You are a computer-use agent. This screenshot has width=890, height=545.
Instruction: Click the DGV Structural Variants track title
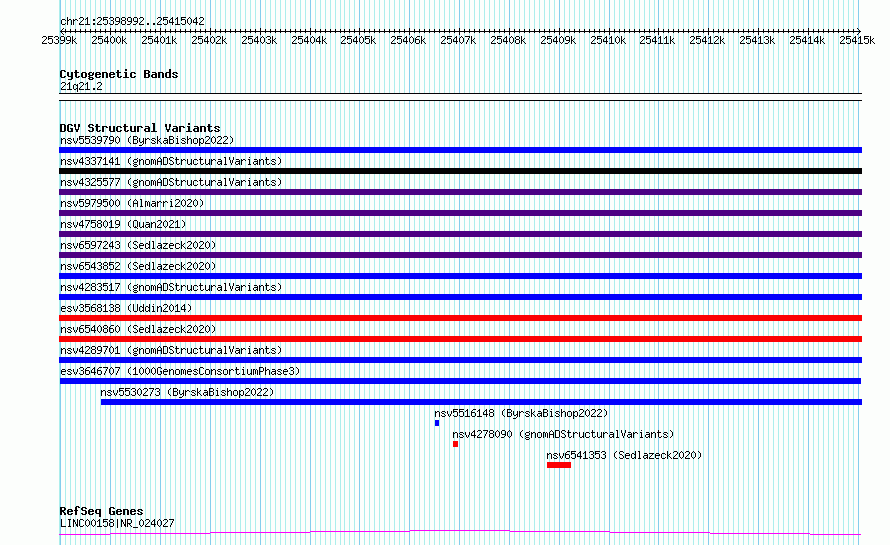140,128
